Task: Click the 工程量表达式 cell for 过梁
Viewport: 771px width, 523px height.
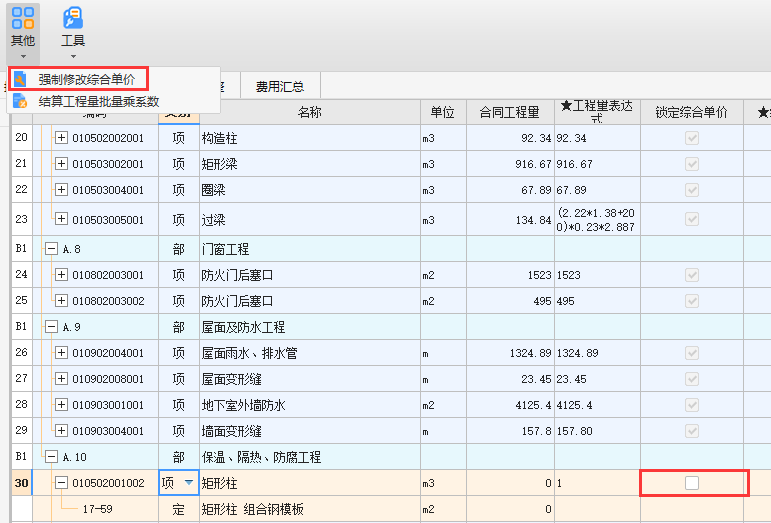Action: pos(597,219)
